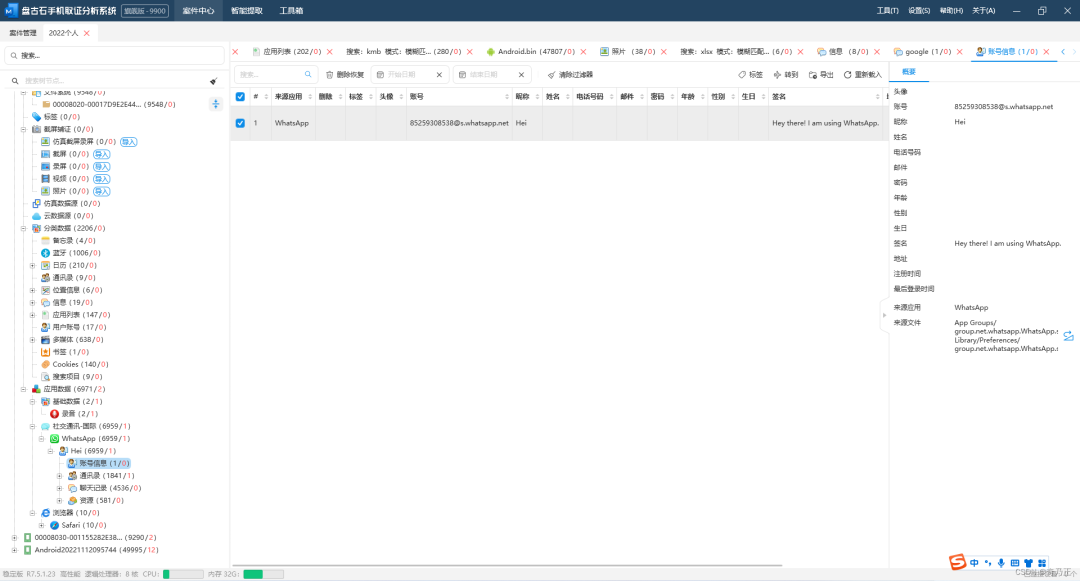This screenshot has height=581, width=1080.
Task: Click the Cookies cookie icon
Action: pyautogui.click(x=45, y=364)
